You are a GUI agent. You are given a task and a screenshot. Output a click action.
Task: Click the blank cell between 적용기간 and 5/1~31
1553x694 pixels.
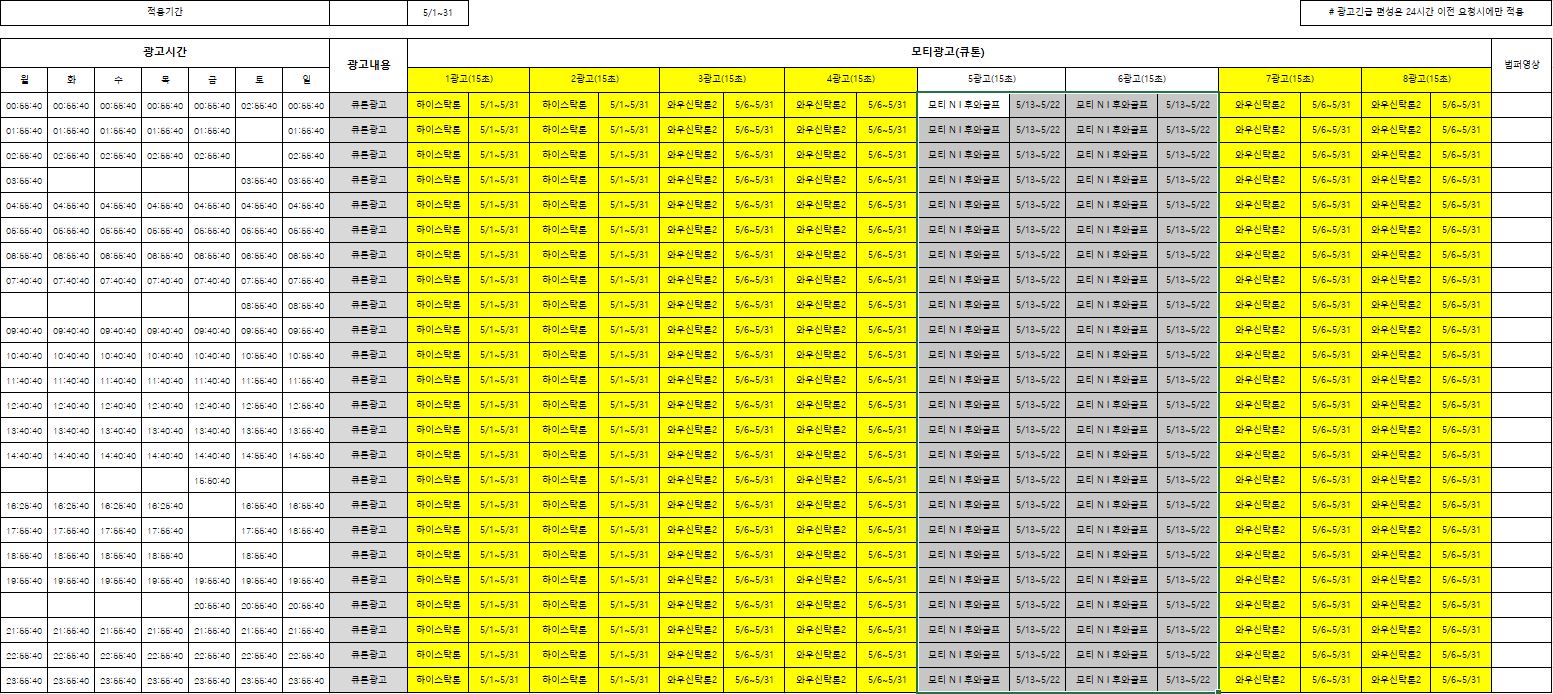(x=369, y=13)
